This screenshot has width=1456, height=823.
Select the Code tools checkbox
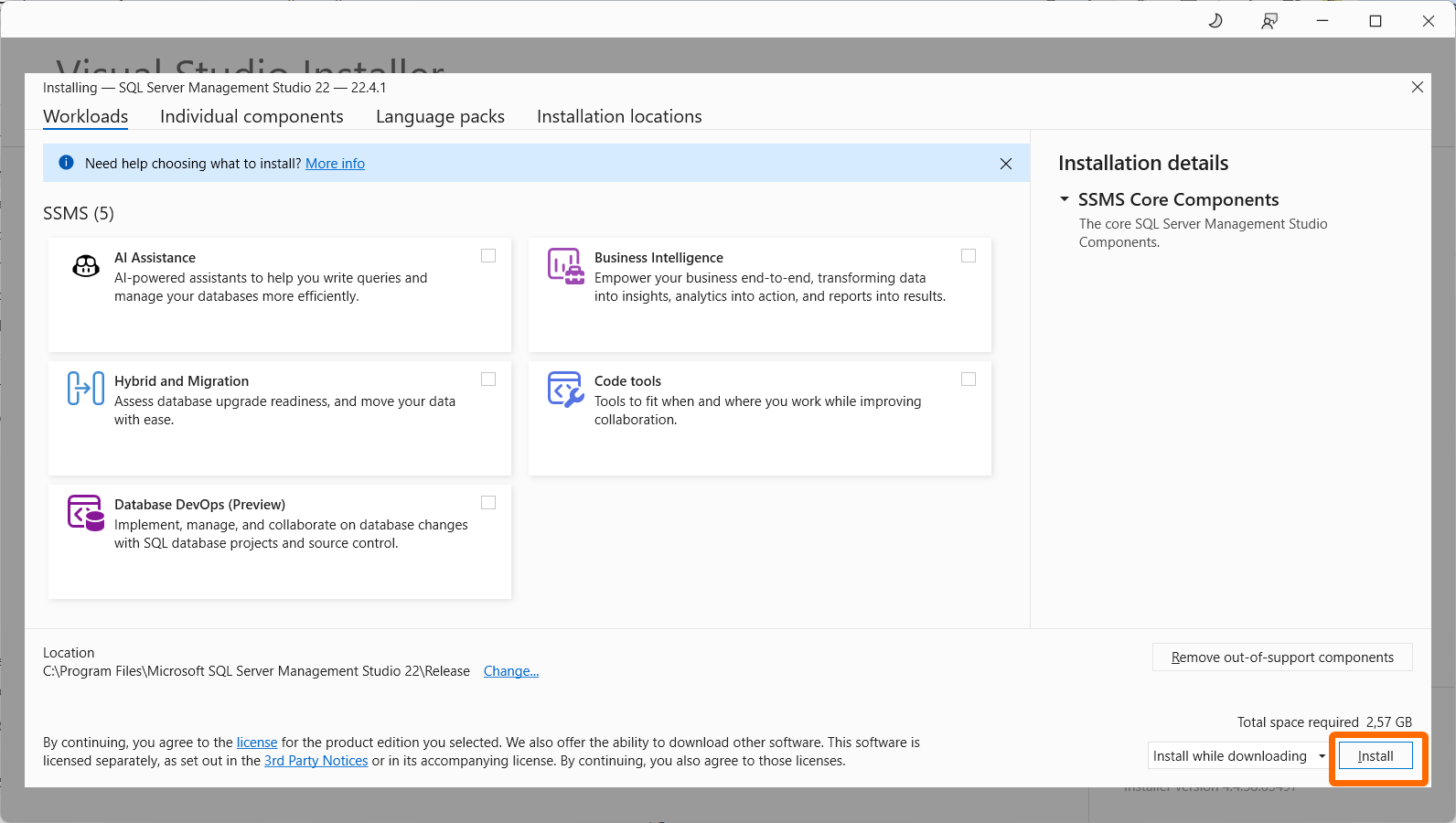[969, 379]
